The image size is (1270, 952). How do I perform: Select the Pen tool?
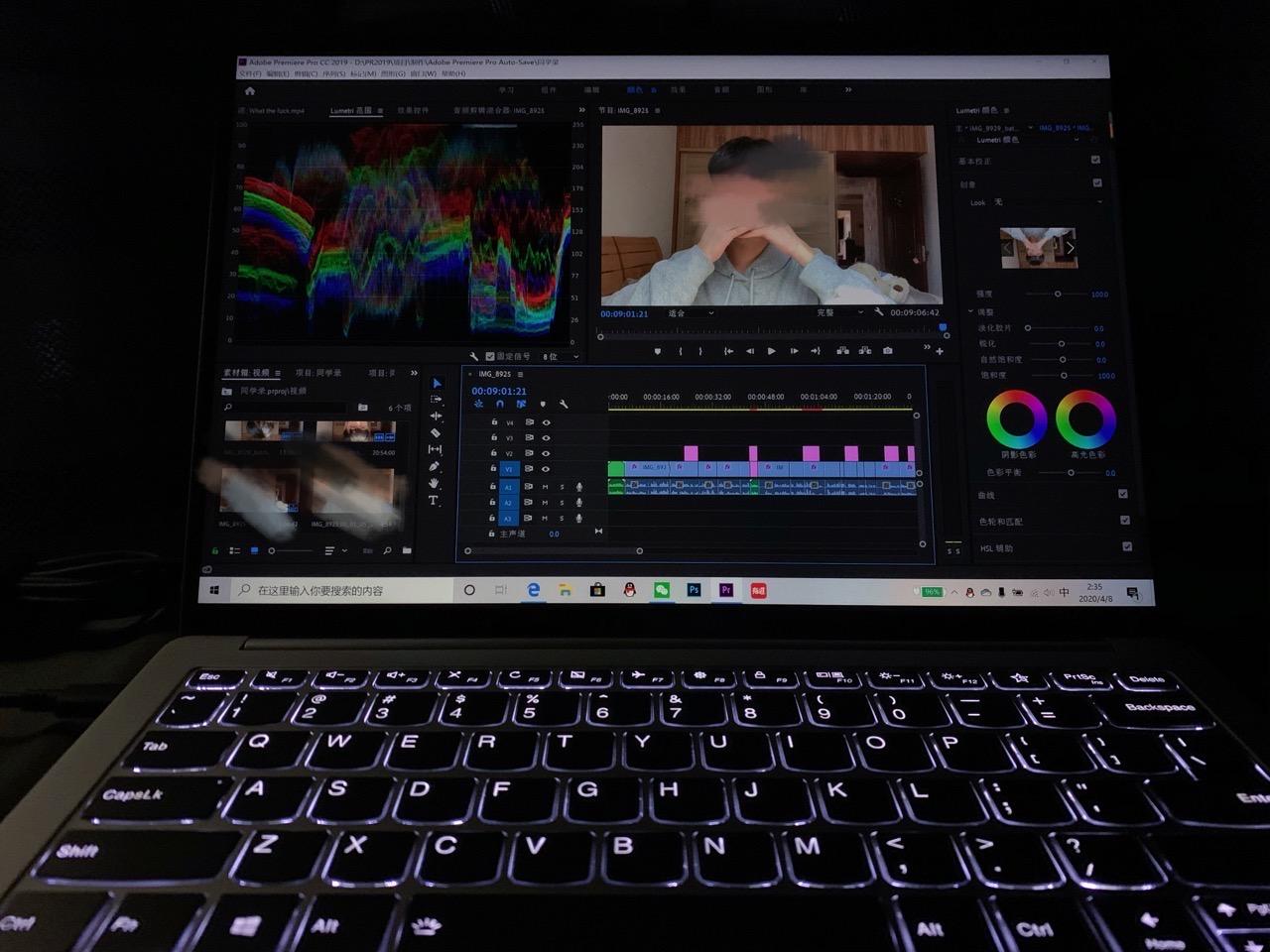click(434, 467)
